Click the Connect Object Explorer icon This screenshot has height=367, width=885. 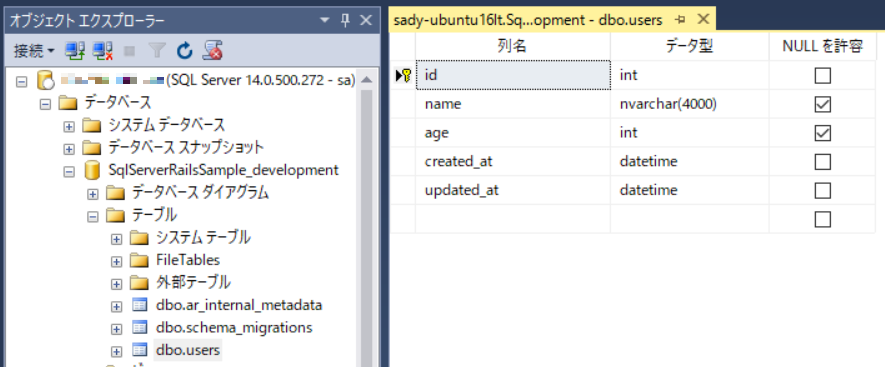[75, 51]
